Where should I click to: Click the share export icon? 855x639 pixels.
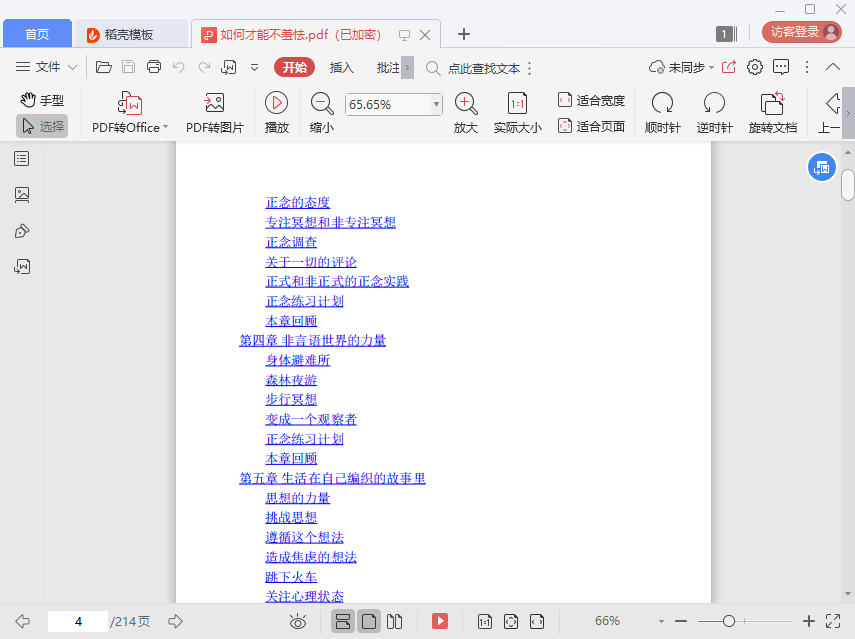coord(729,67)
